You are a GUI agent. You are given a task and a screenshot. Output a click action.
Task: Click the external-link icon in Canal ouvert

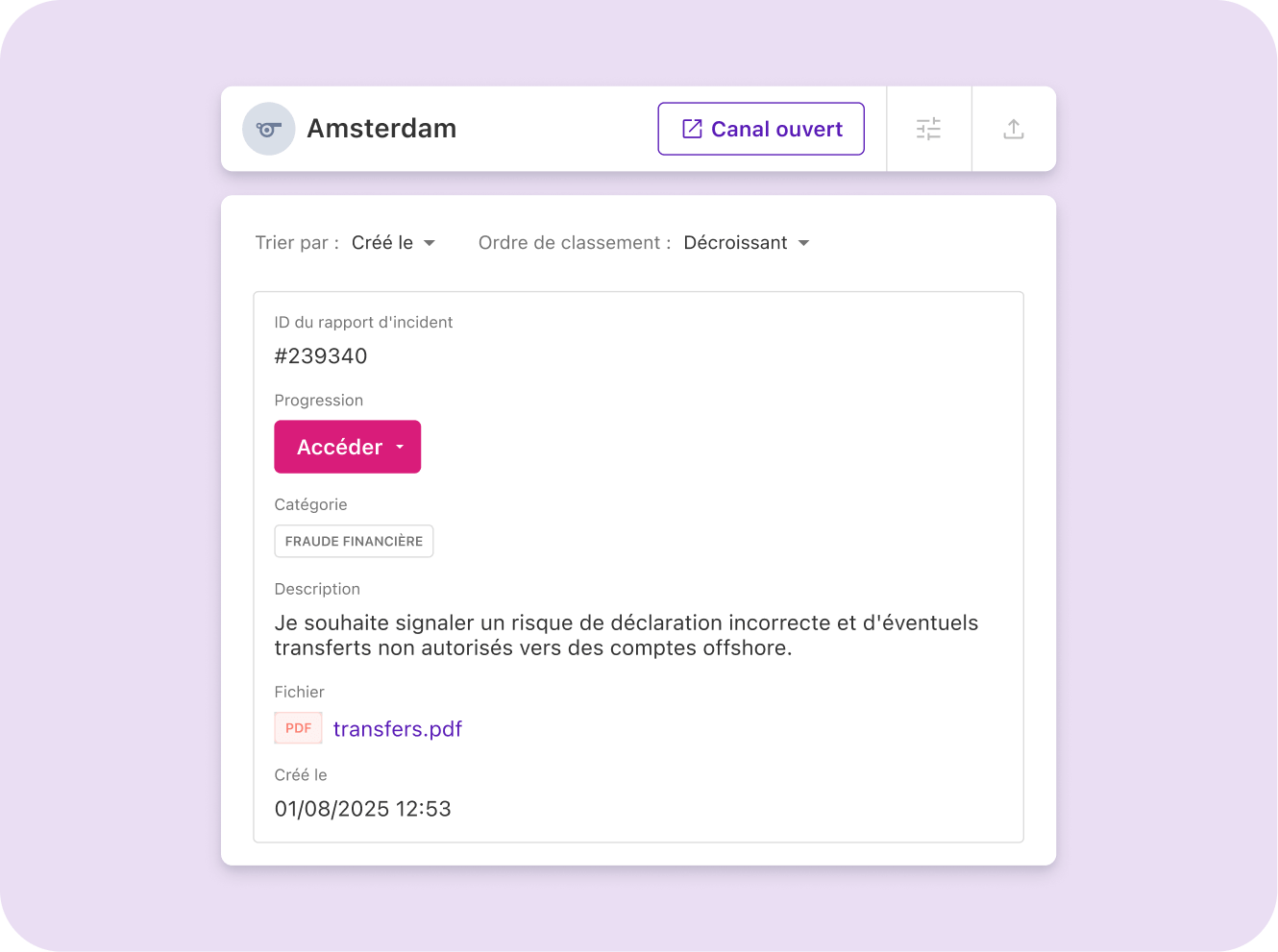coord(692,129)
